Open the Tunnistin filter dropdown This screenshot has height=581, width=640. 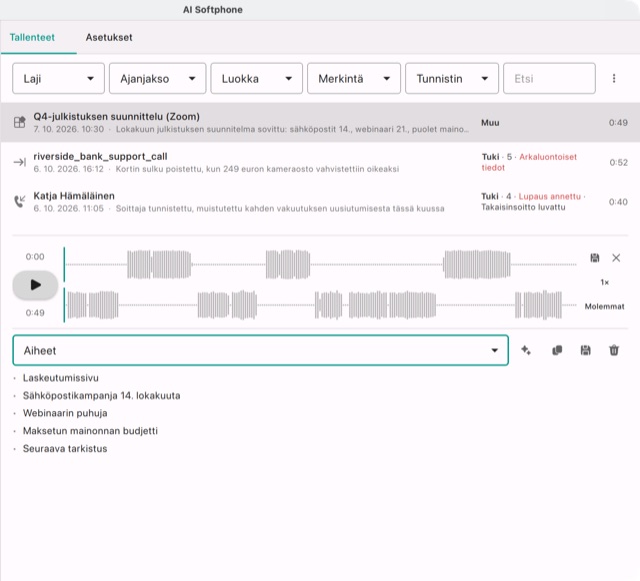[x=452, y=78]
